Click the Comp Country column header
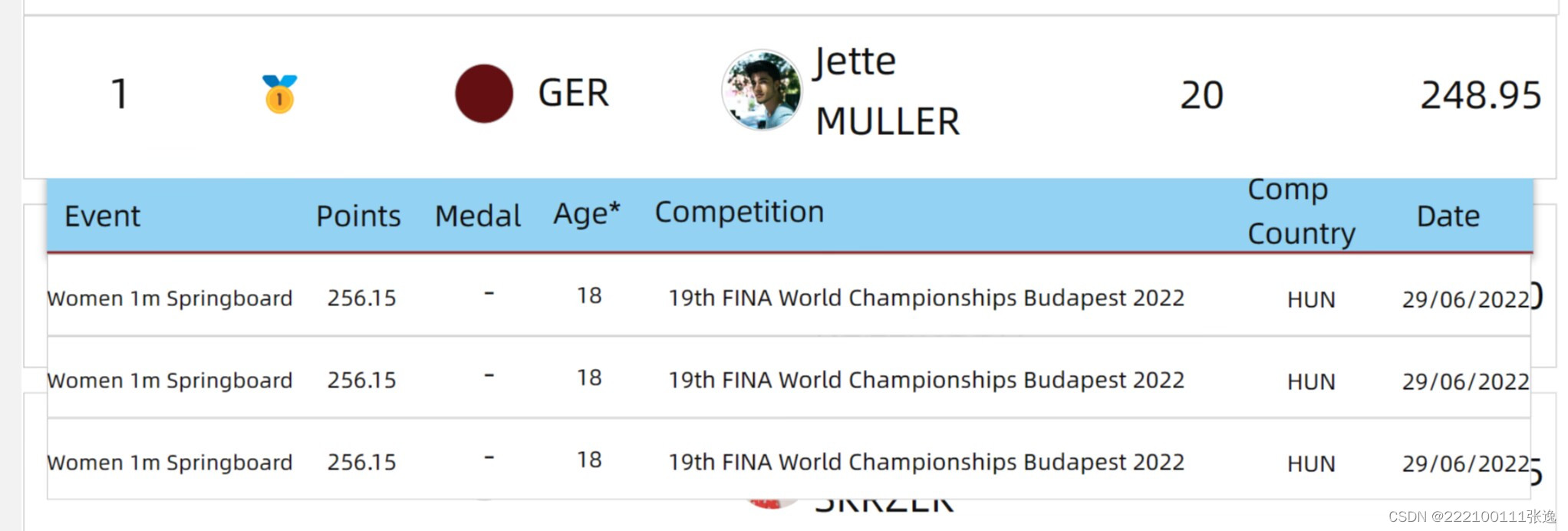 1301,211
